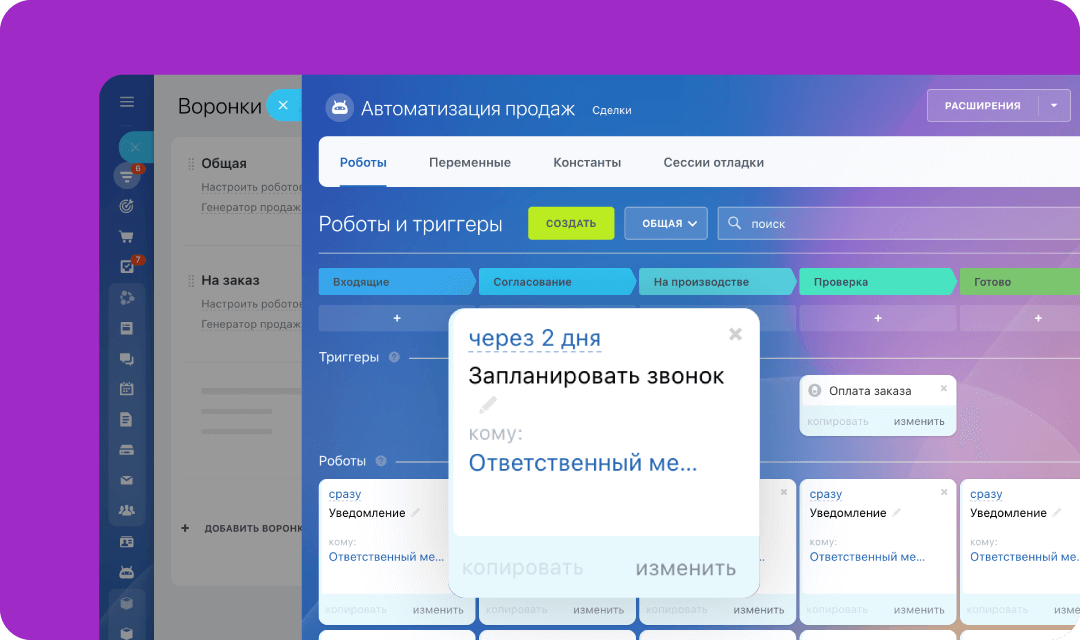Click the drag handle of Общая funnel

191,164
